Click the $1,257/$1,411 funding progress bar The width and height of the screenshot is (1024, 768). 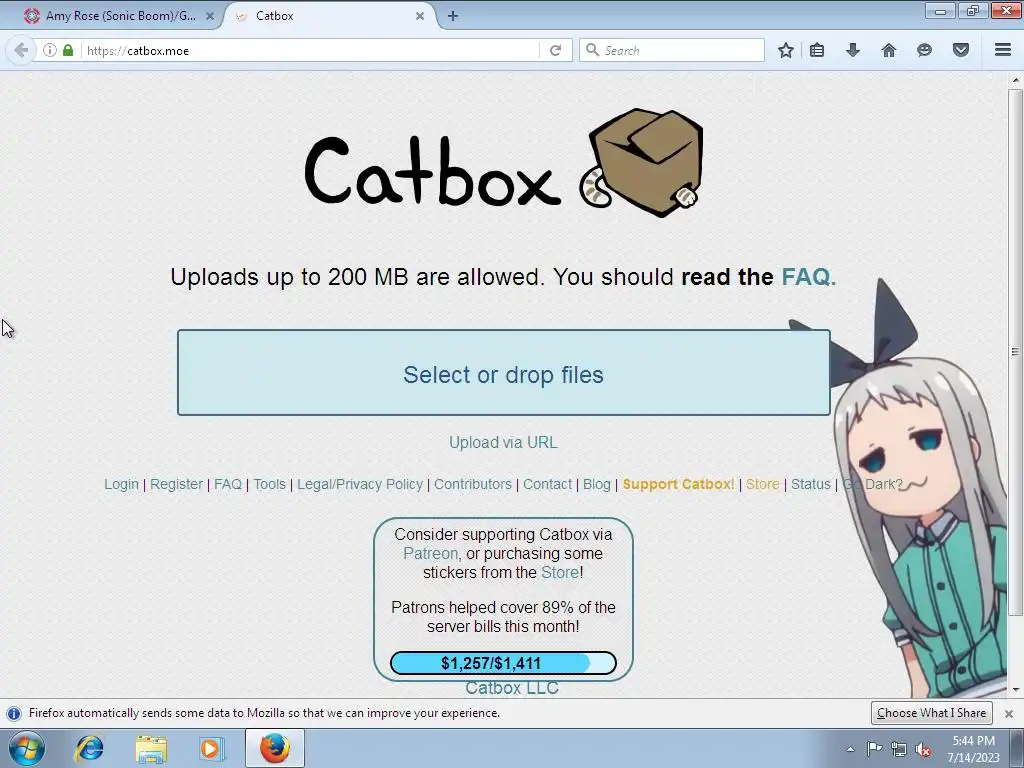504,663
